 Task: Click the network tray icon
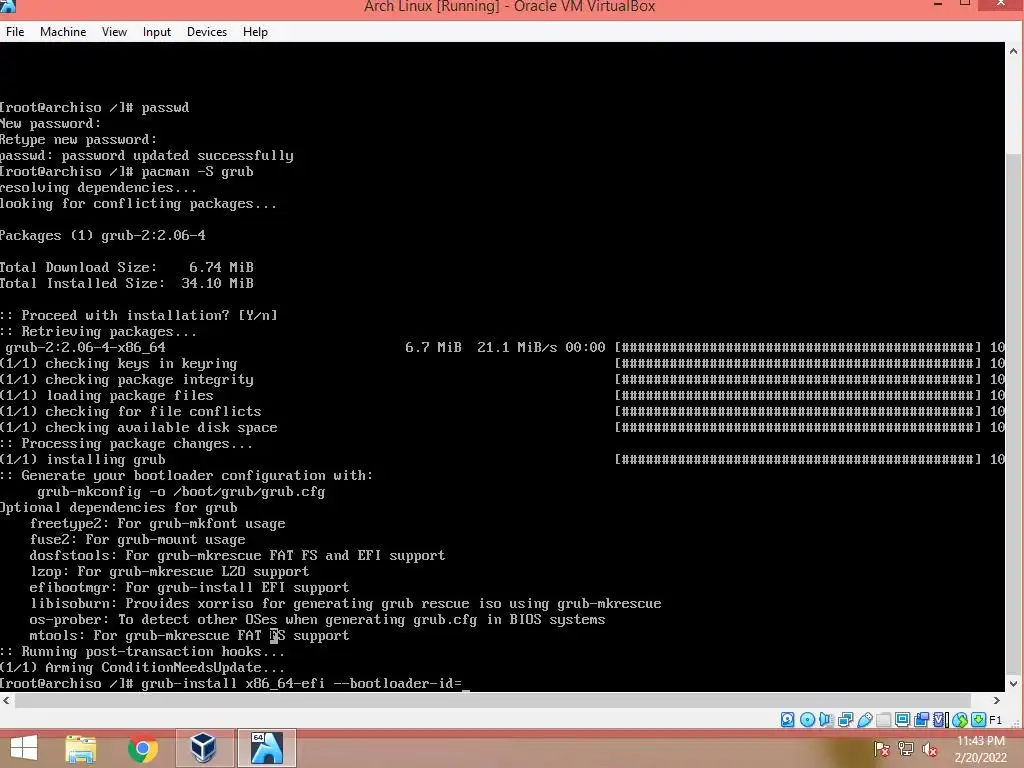(x=906, y=749)
